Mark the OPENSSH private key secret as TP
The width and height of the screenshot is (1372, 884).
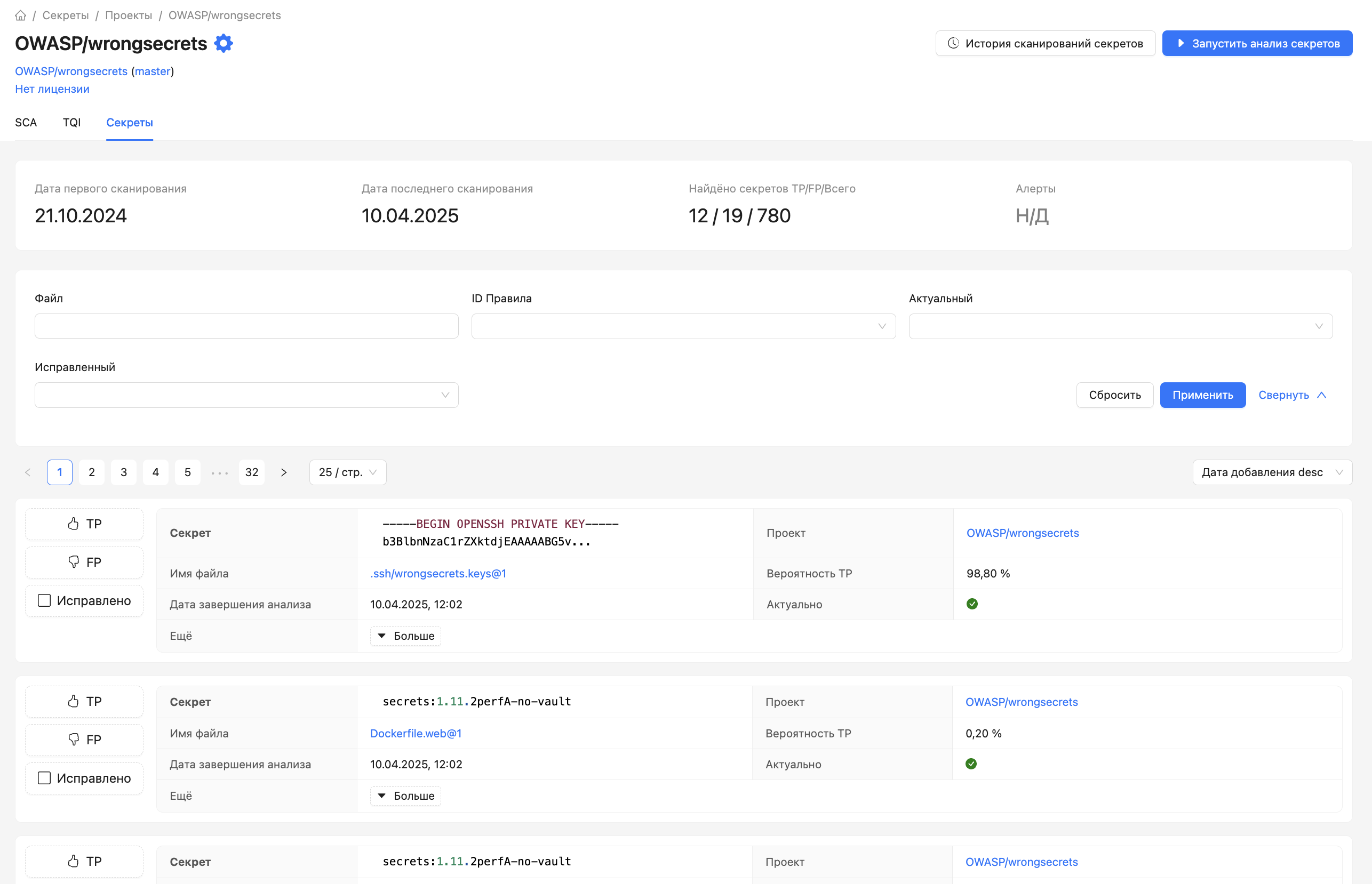point(84,524)
